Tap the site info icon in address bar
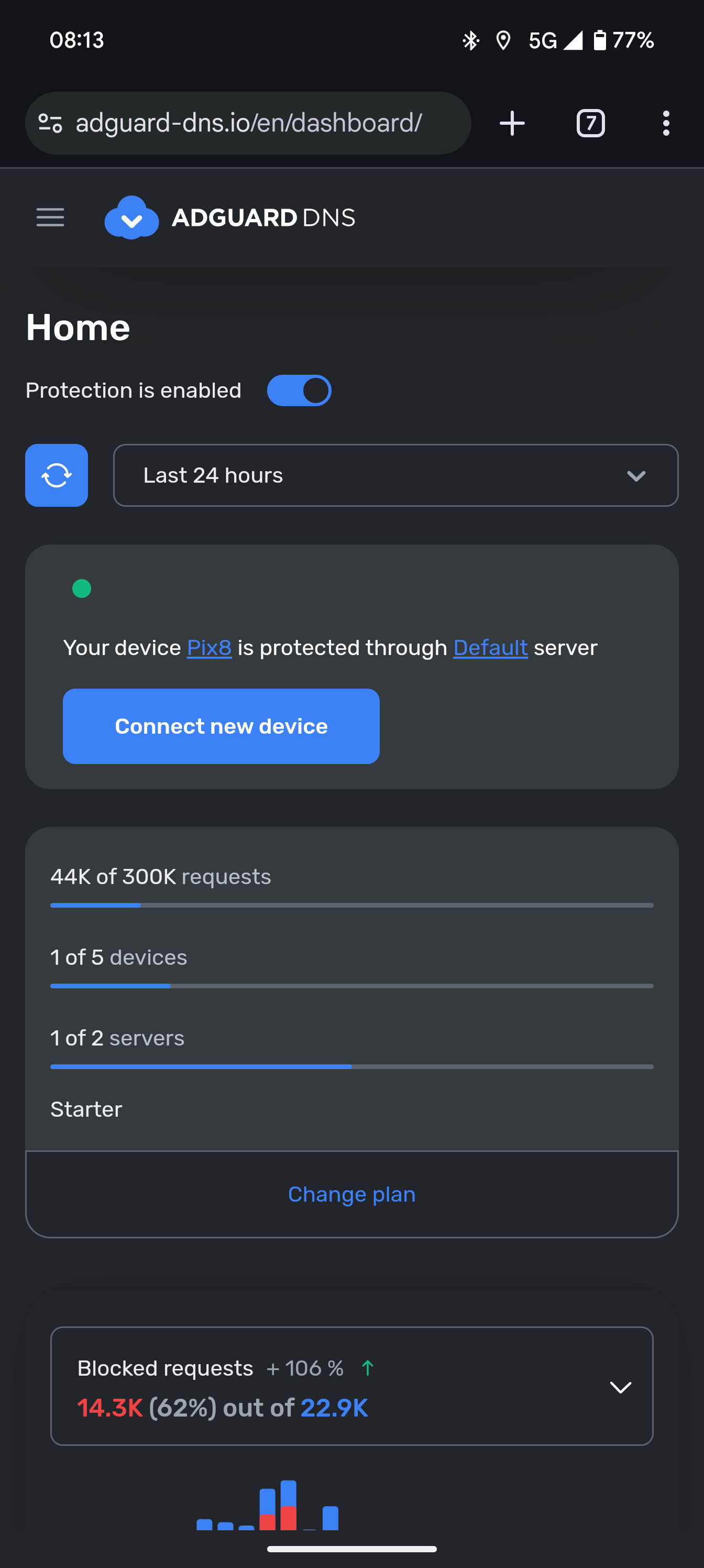704x1568 pixels. (50, 124)
